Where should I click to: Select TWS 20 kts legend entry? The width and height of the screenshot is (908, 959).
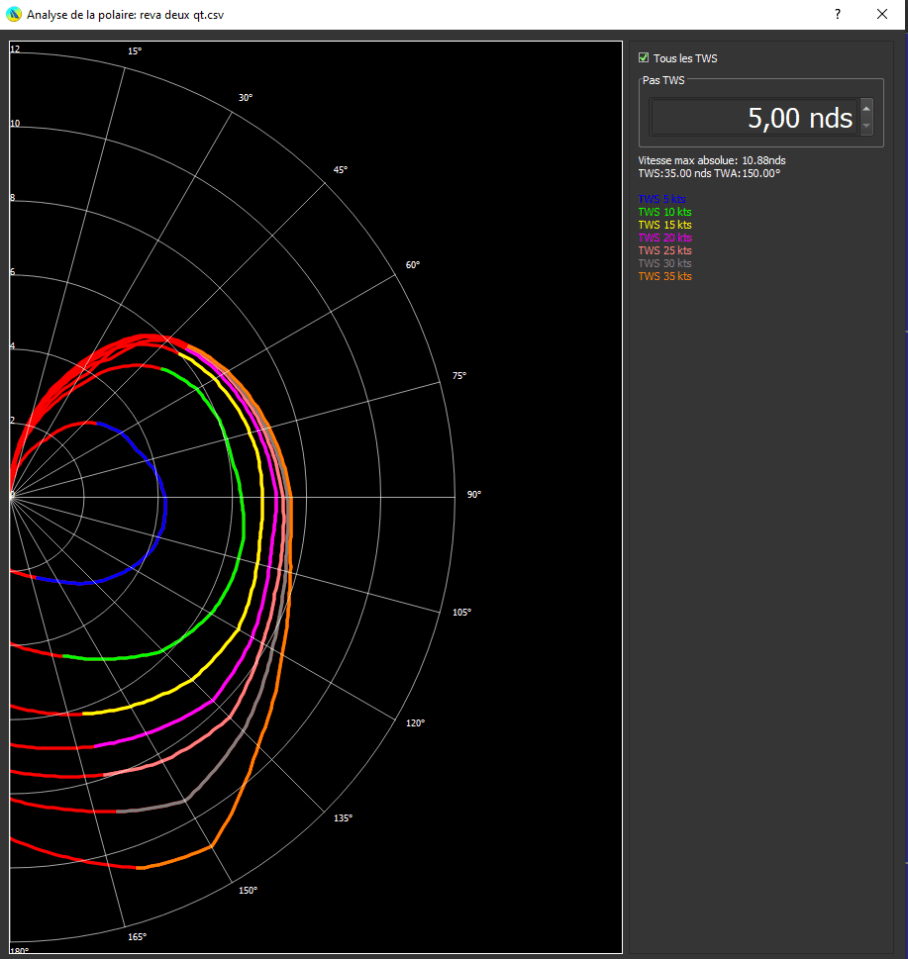click(665, 238)
